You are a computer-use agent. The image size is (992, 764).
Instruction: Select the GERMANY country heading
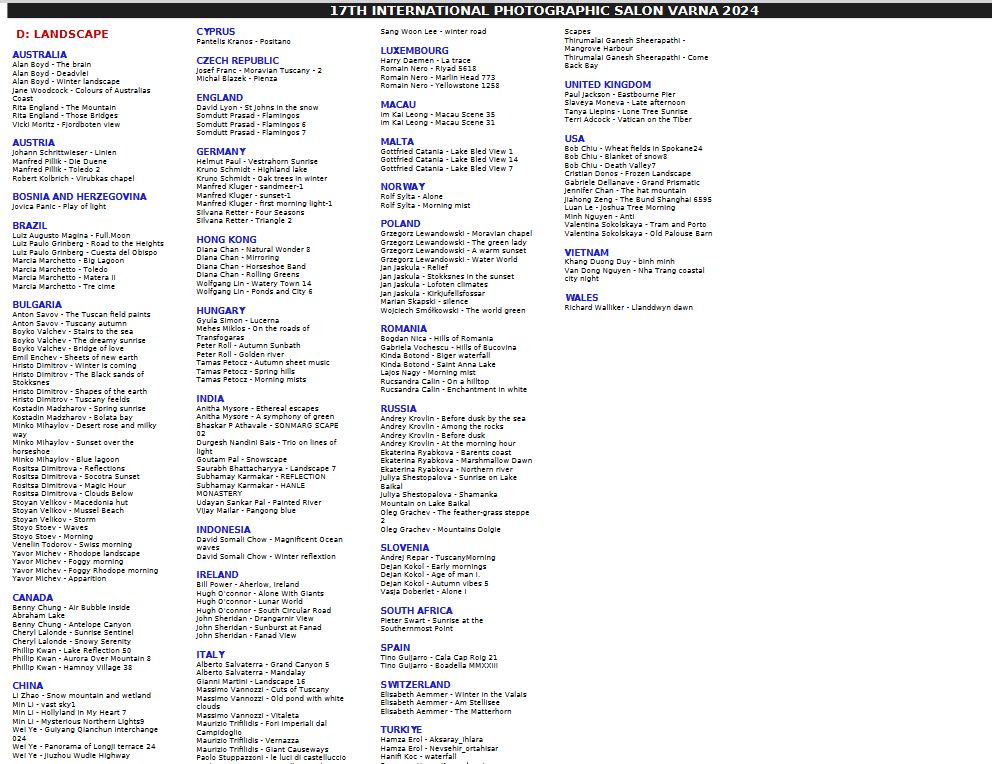[221, 152]
